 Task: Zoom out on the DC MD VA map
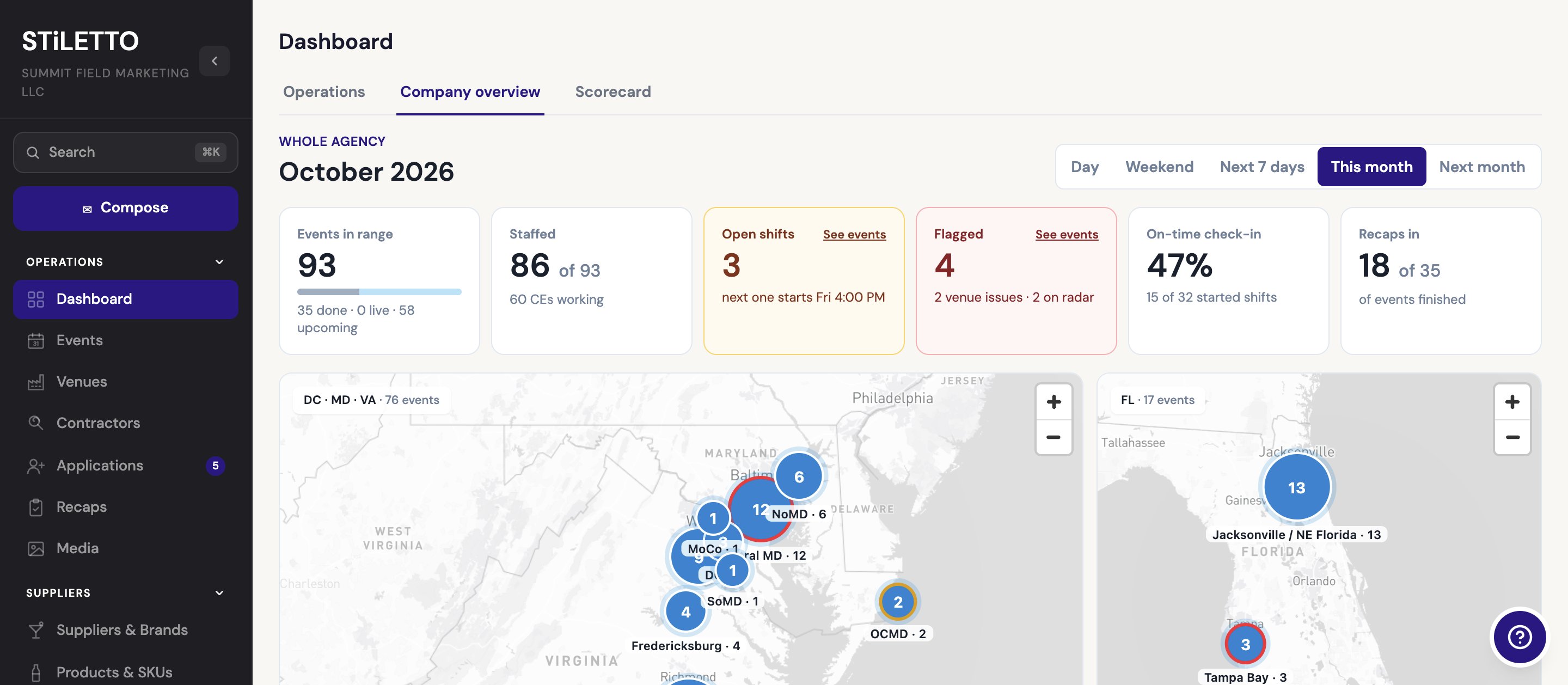click(1053, 437)
